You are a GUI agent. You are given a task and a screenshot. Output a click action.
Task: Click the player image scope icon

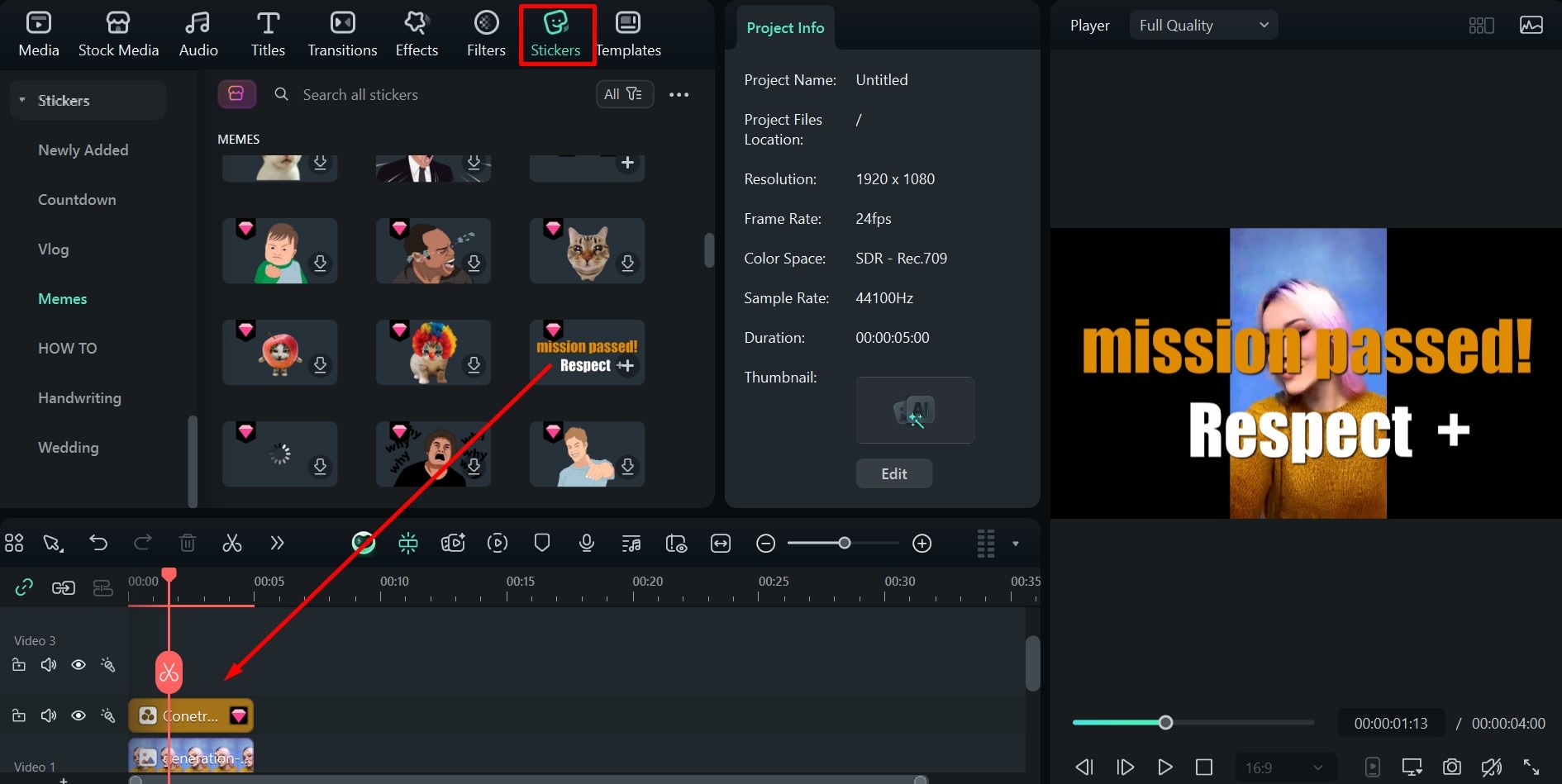click(x=1531, y=26)
